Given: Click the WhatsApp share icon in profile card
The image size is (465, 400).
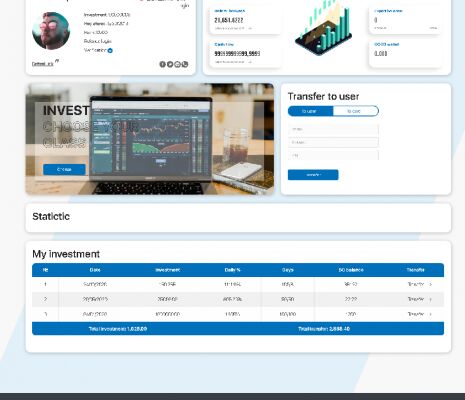Looking at the screenshot, I should [185, 64].
